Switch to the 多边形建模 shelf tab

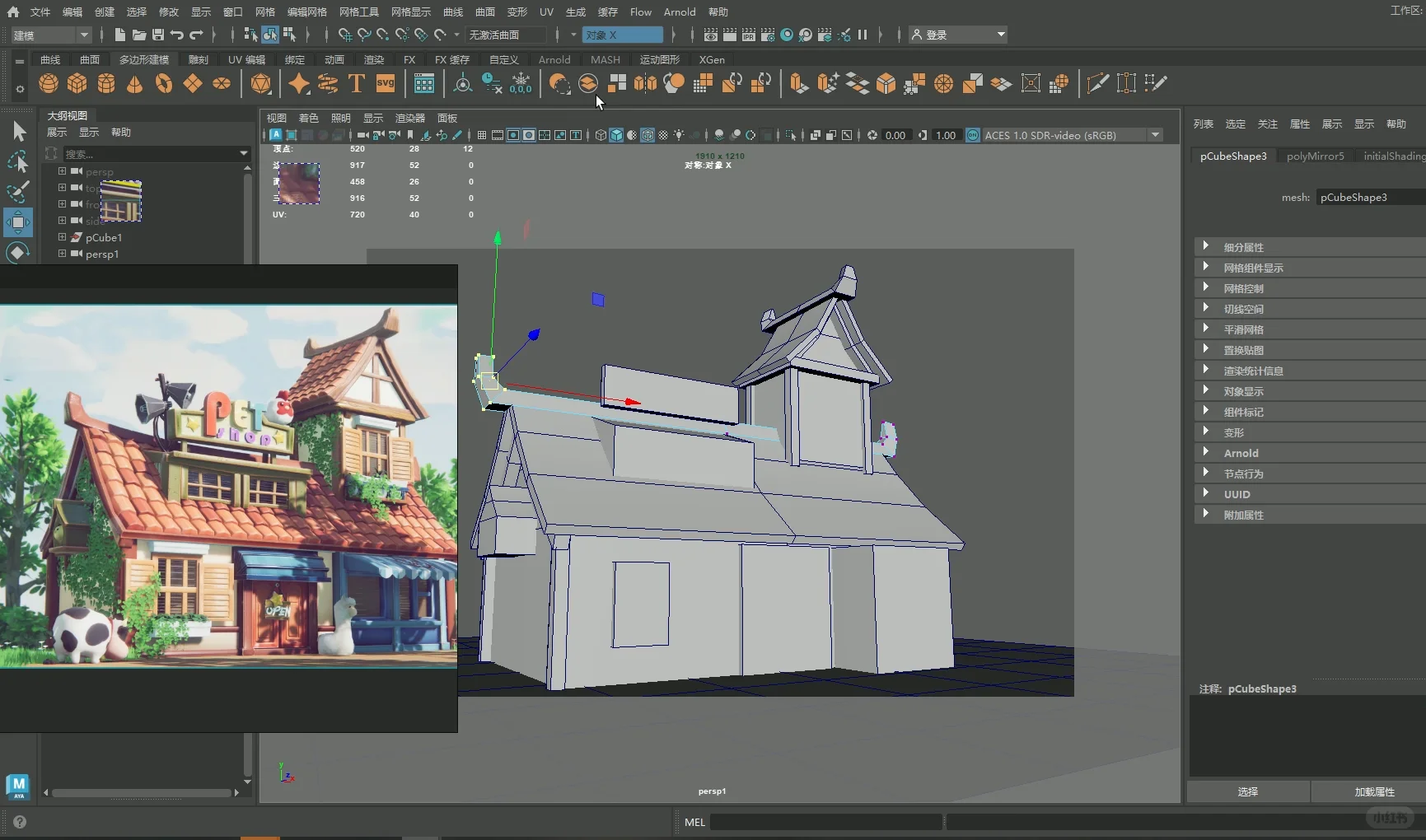click(x=143, y=59)
